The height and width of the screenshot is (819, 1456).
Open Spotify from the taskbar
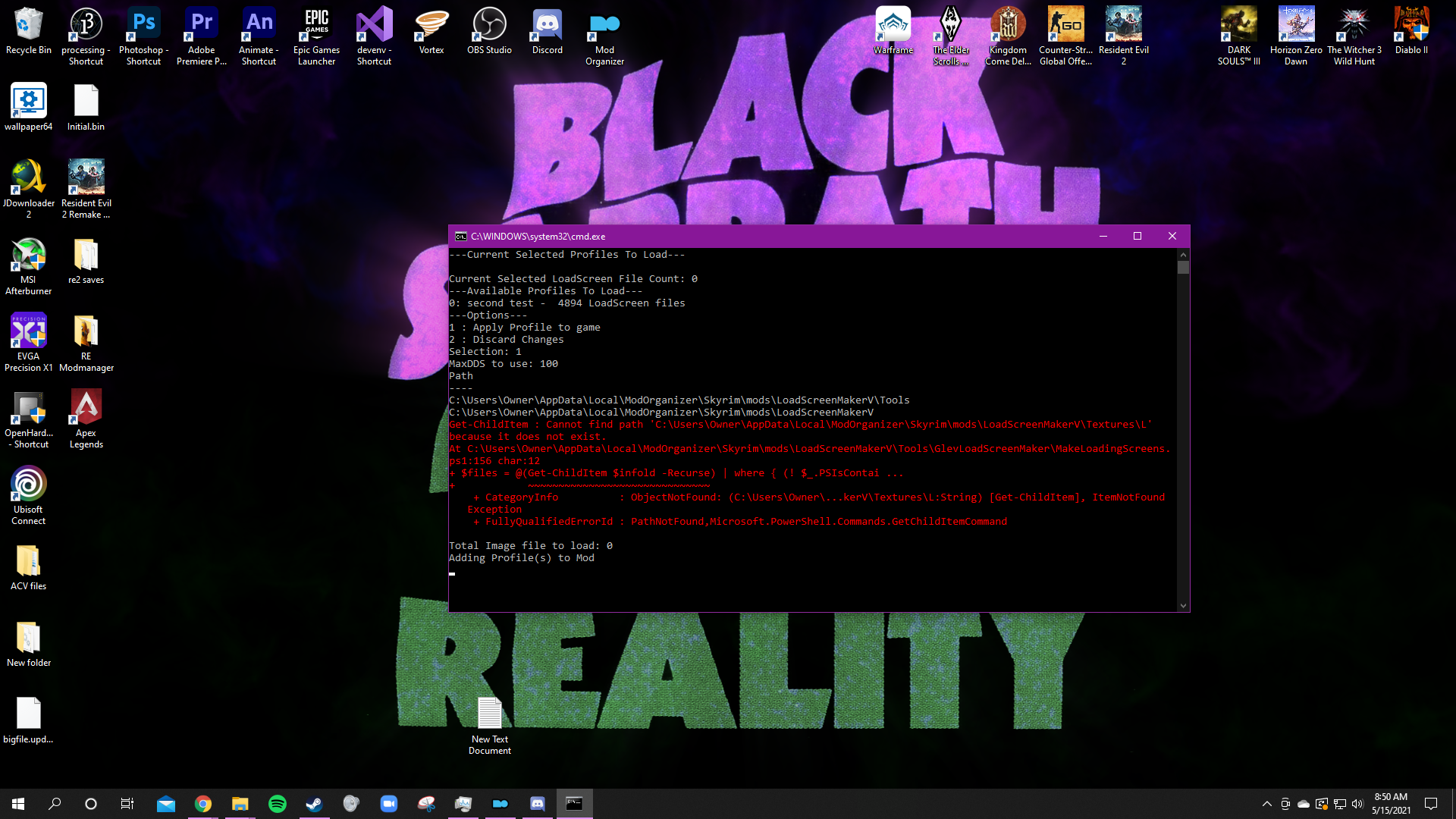(x=278, y=804)
